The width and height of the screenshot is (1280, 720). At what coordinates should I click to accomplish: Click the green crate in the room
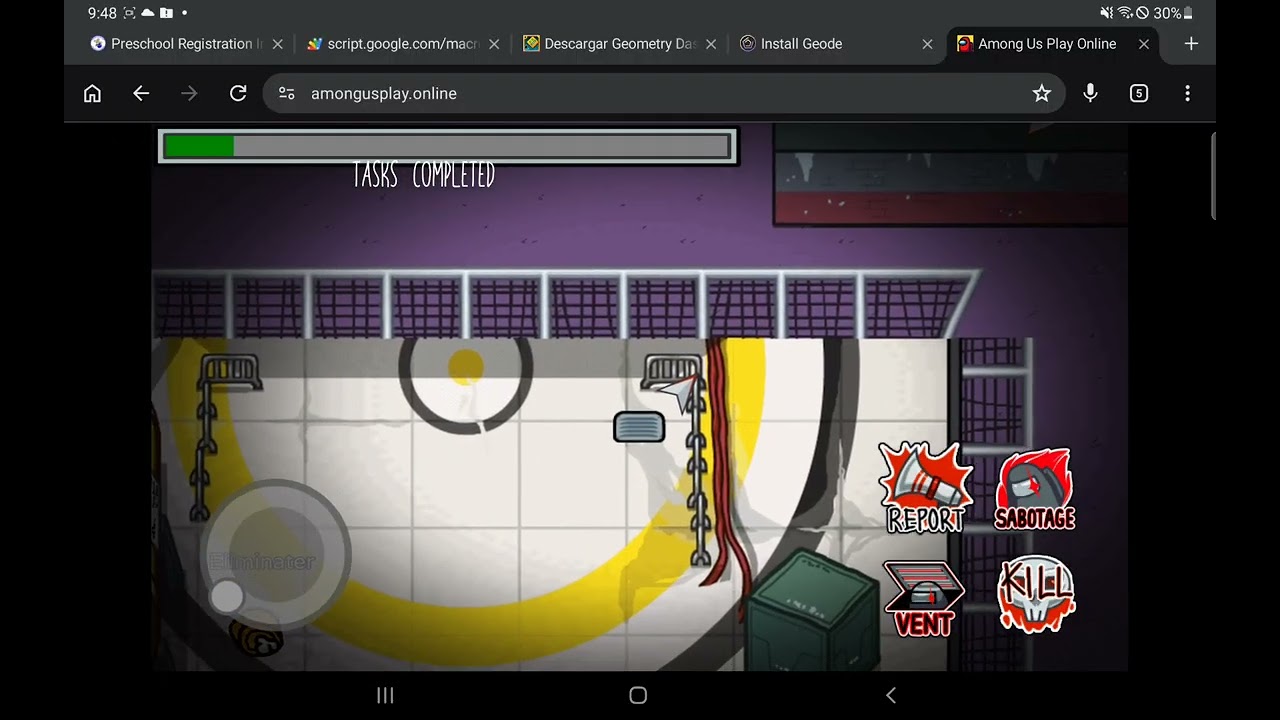click(812, 608)
